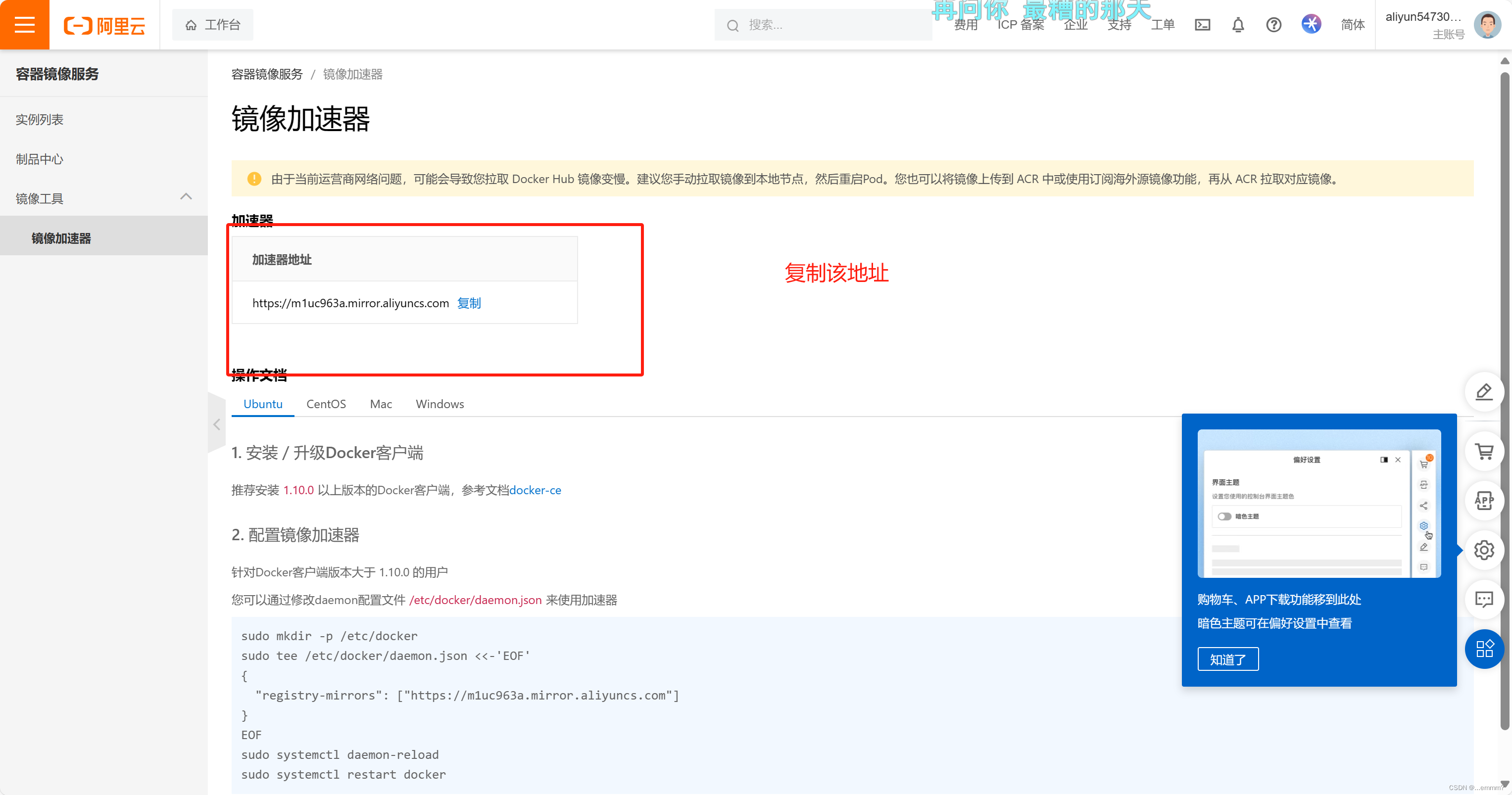The image size is (1512, 795).
Task: Collapse the sidebar with the arrow handle
Action: tap(217, 423)
